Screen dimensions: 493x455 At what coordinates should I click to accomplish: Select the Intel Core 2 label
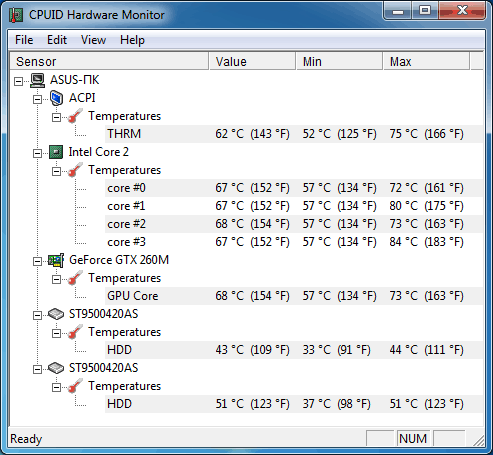[98, 152]
